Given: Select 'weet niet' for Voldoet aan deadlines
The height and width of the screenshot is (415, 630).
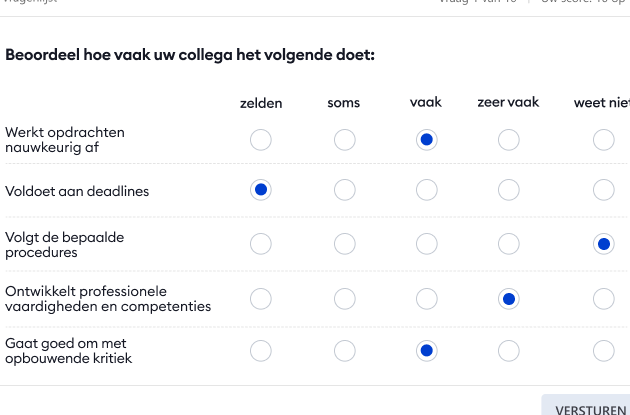Looking at the screenshot, I should (x=603, y=190).
